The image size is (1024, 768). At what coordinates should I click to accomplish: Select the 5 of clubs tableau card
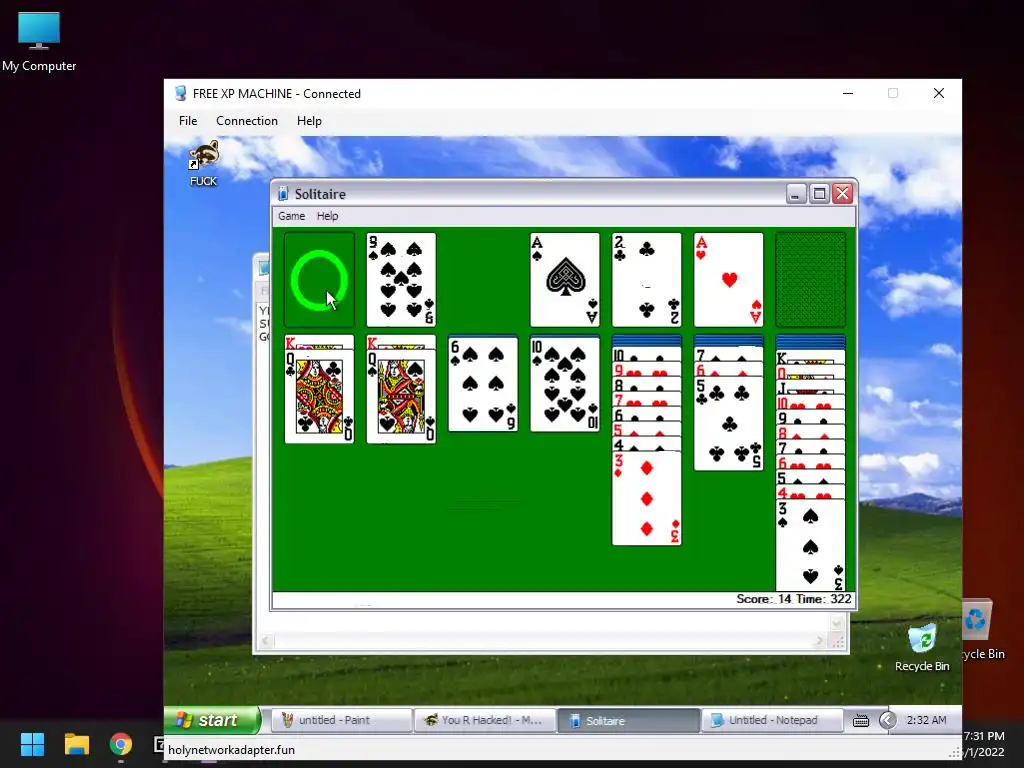coord(728,424)
